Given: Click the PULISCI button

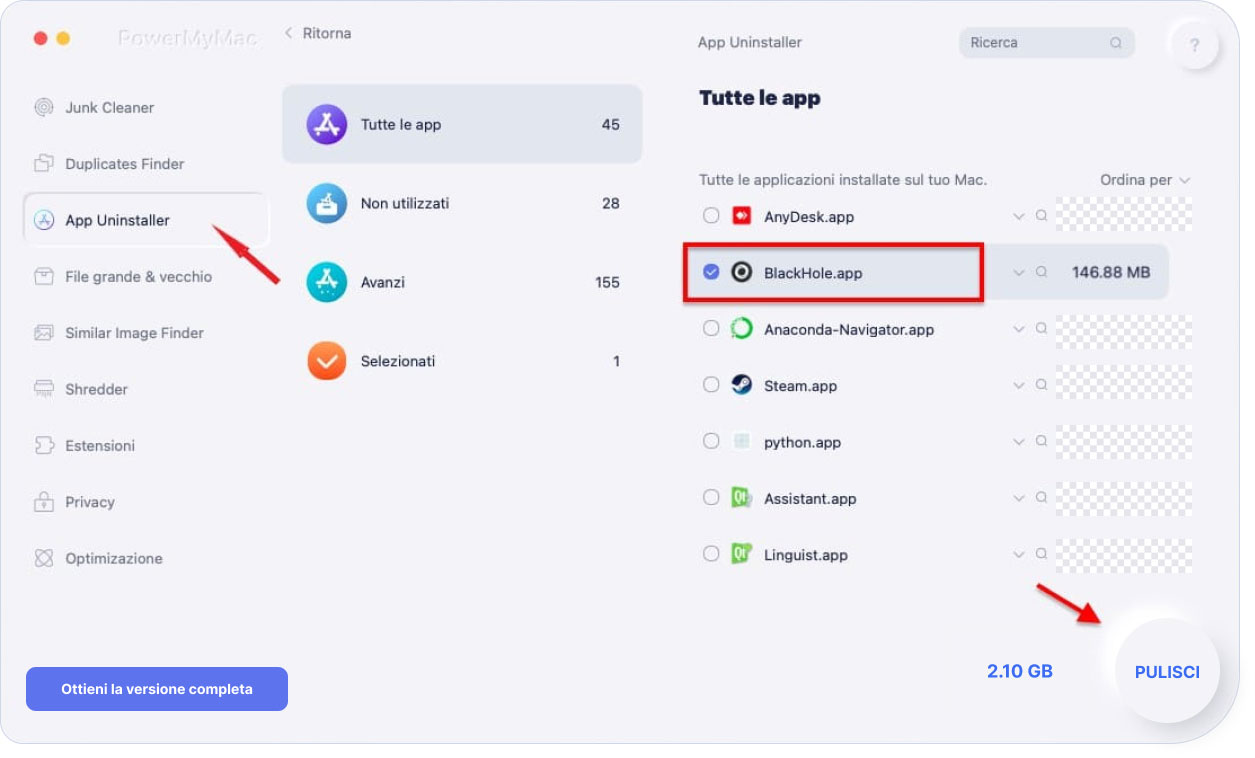Looking at the screenshot, I should [x=1167, y=672].
